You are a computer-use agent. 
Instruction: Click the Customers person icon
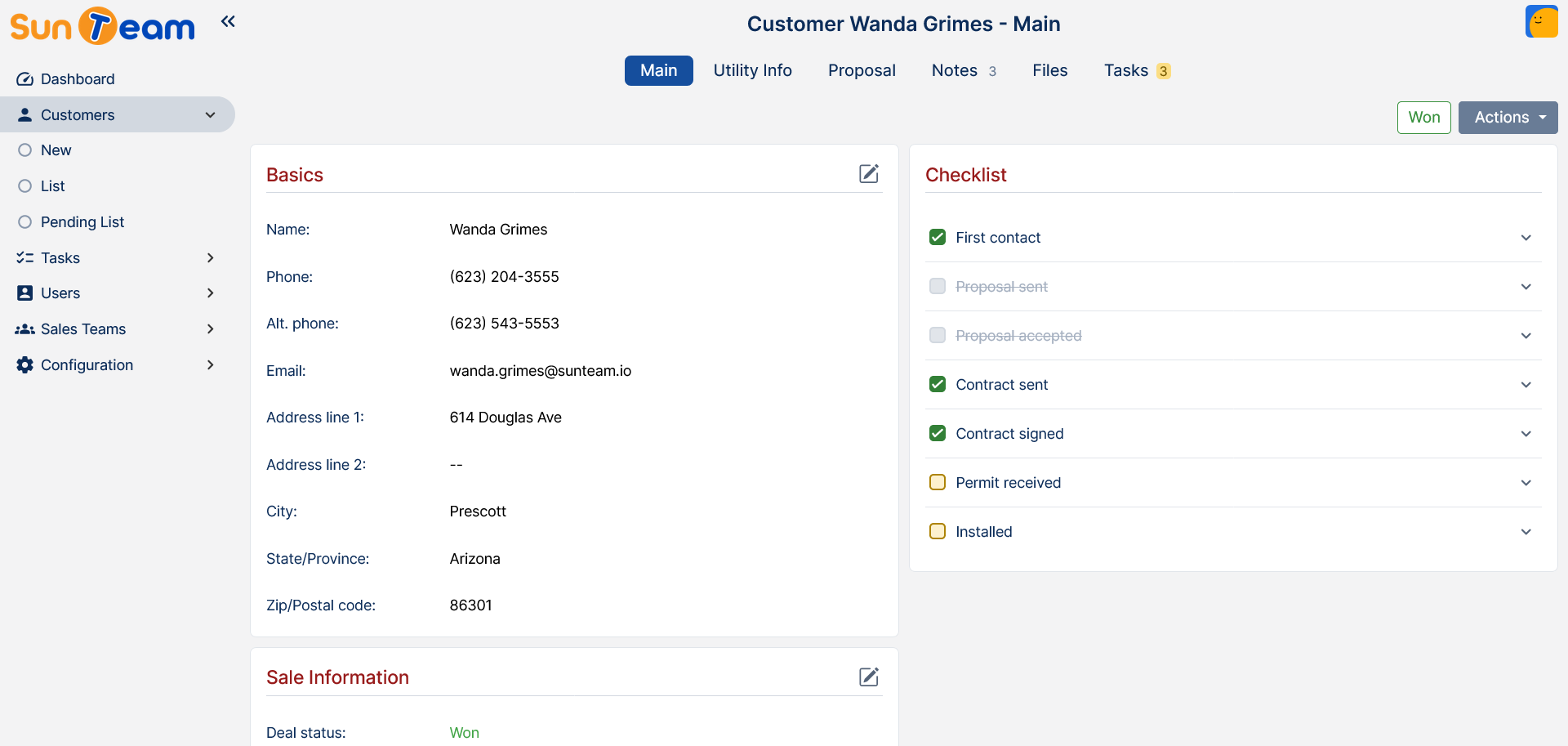(24, 114)
